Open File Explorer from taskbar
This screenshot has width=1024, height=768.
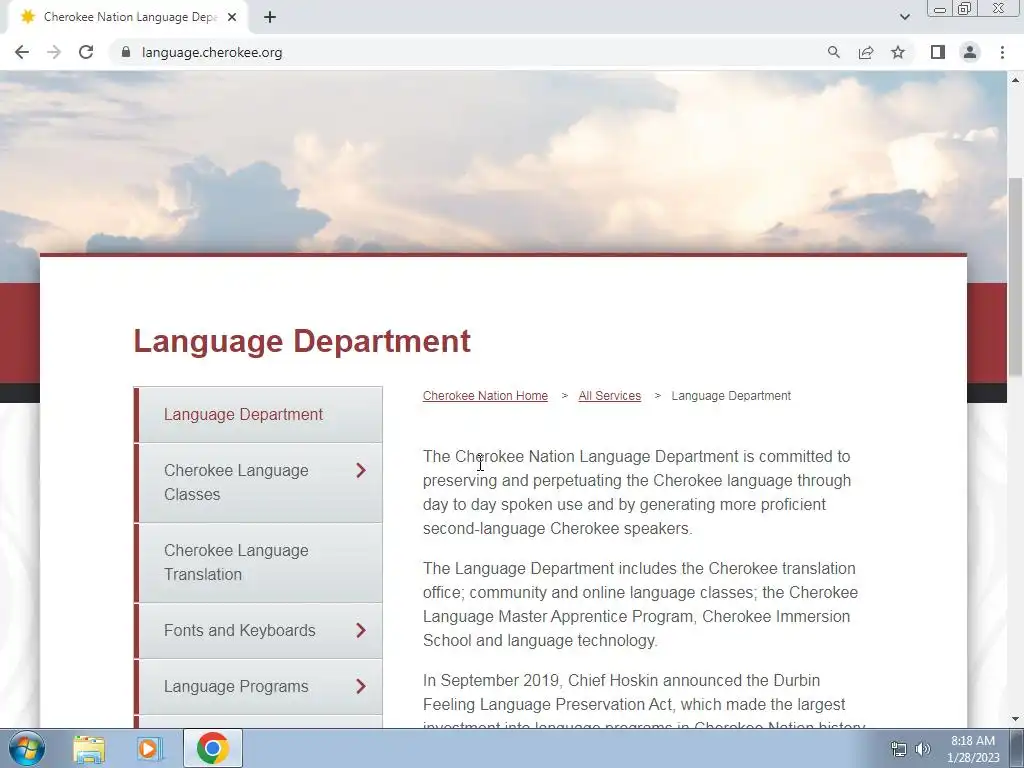(89, 748)
